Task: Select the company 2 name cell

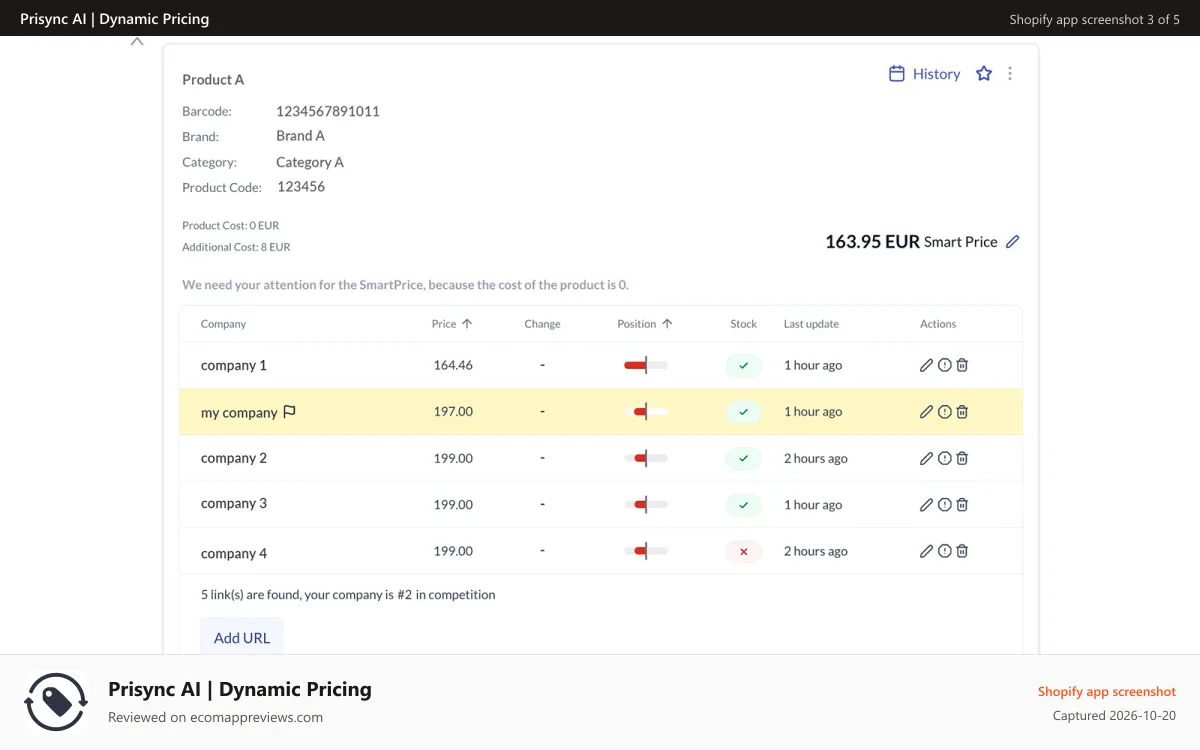Action: (234, 458)
